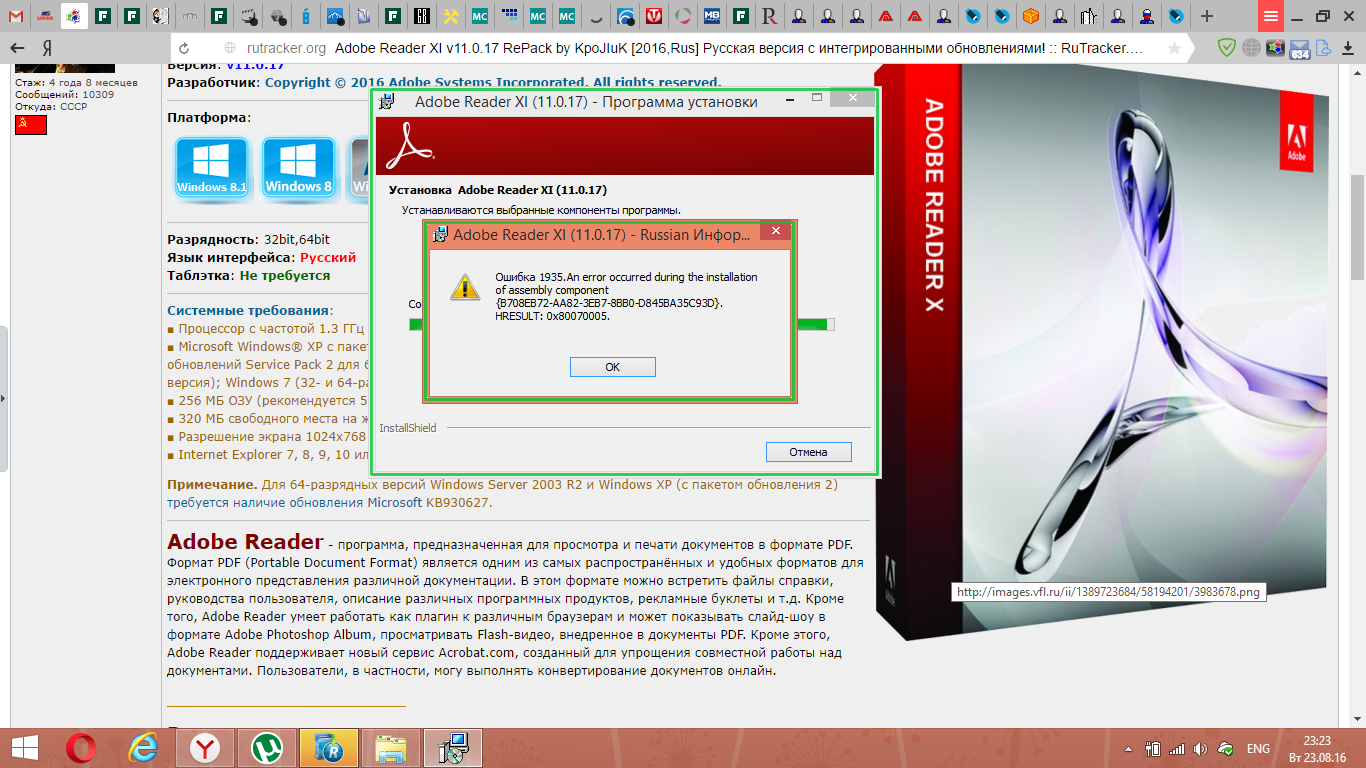Switch to the tab with black 68 icon
The image size is (1366, 768).
422,16
